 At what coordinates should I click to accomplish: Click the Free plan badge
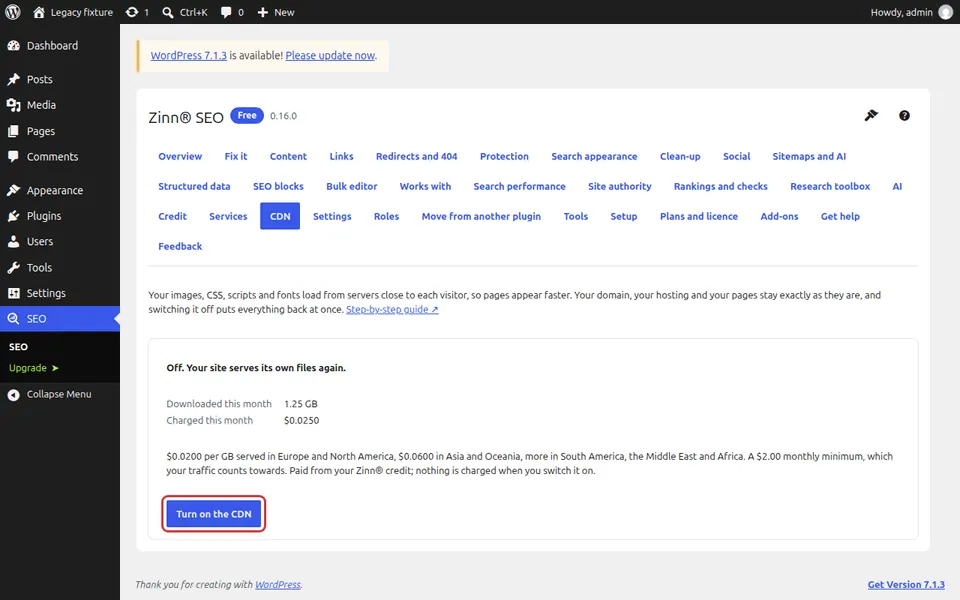[247, 116]
